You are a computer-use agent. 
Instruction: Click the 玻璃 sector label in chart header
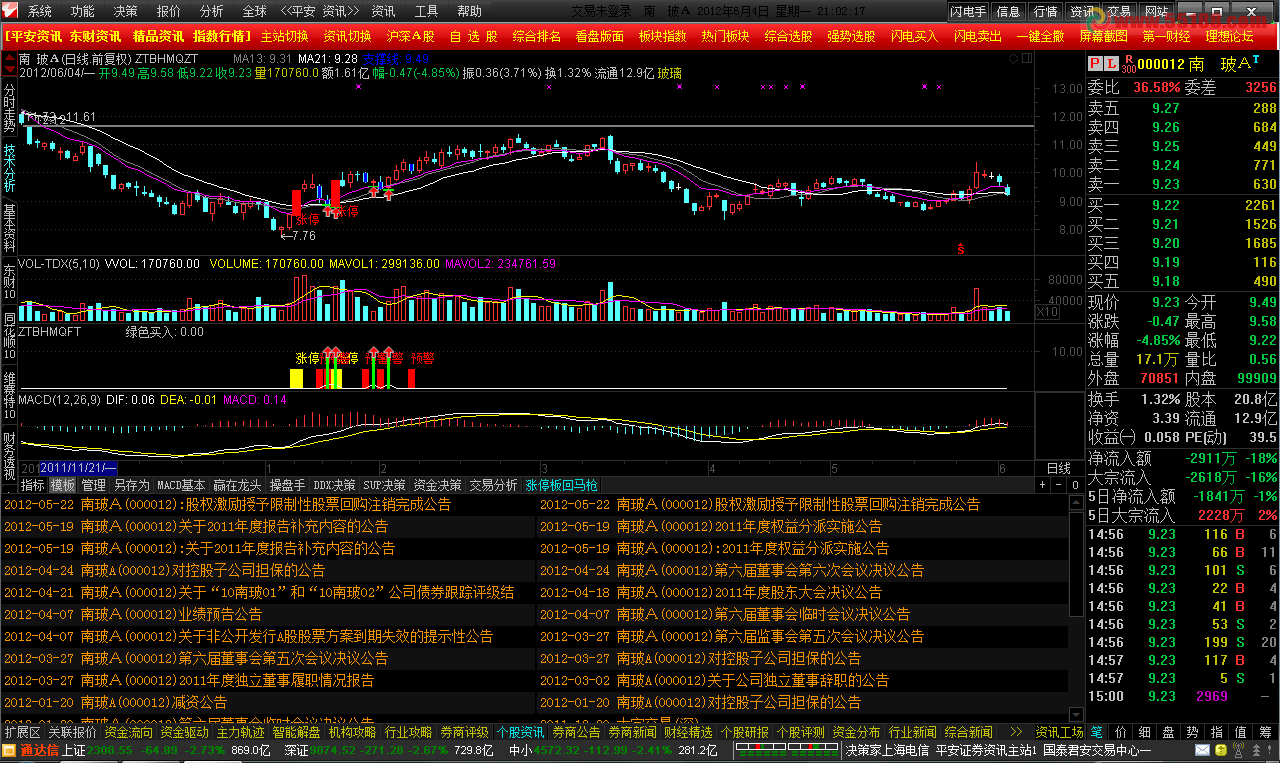(x=670, y=73)
